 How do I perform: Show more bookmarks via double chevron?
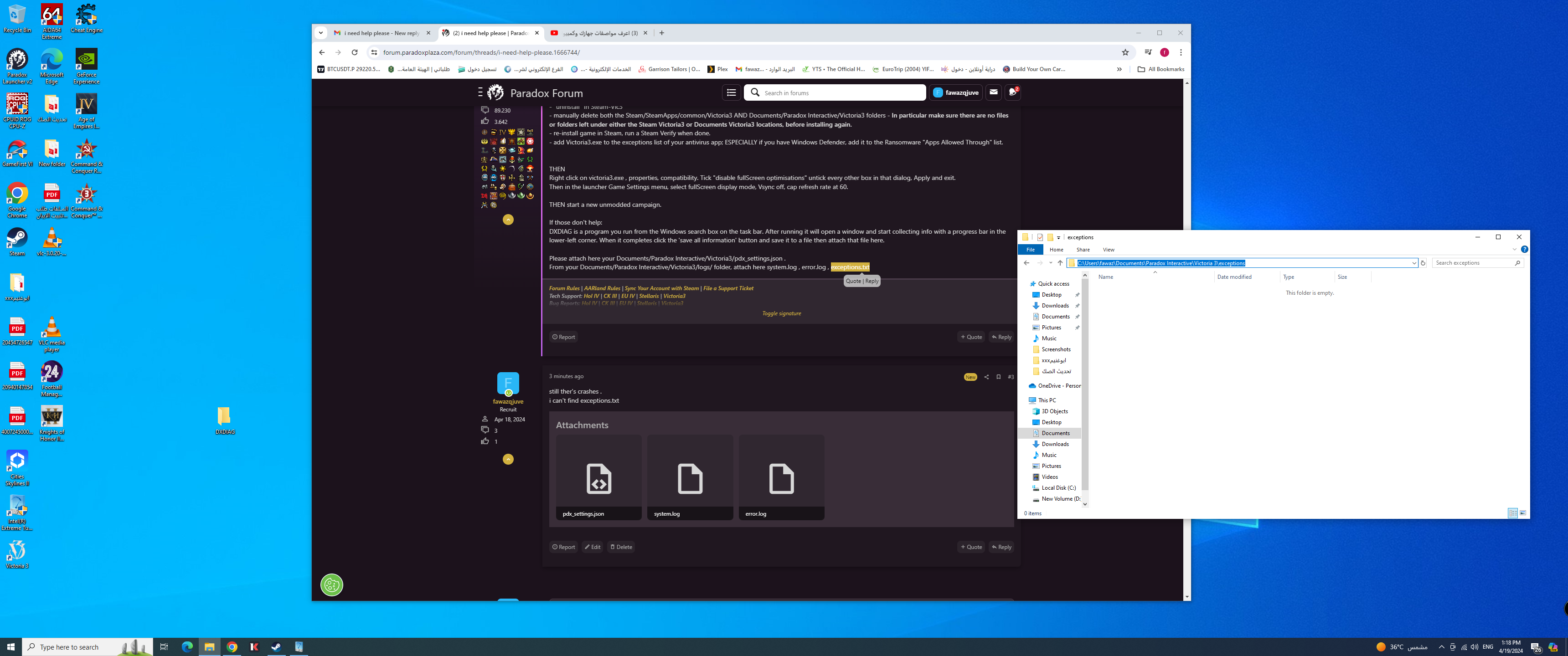1119,69
